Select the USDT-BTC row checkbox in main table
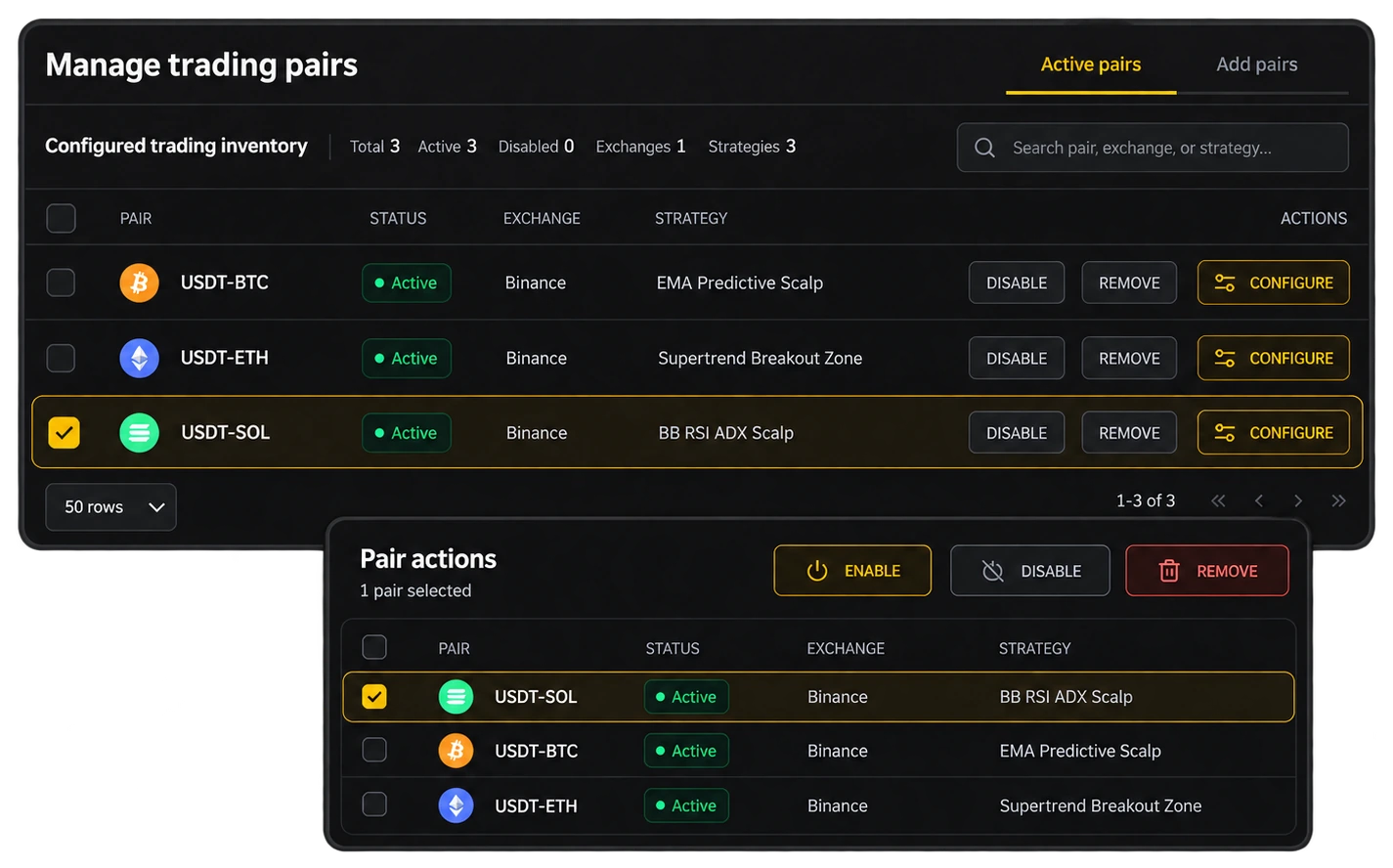1393x868 pixels. click(x=61, y=282)
